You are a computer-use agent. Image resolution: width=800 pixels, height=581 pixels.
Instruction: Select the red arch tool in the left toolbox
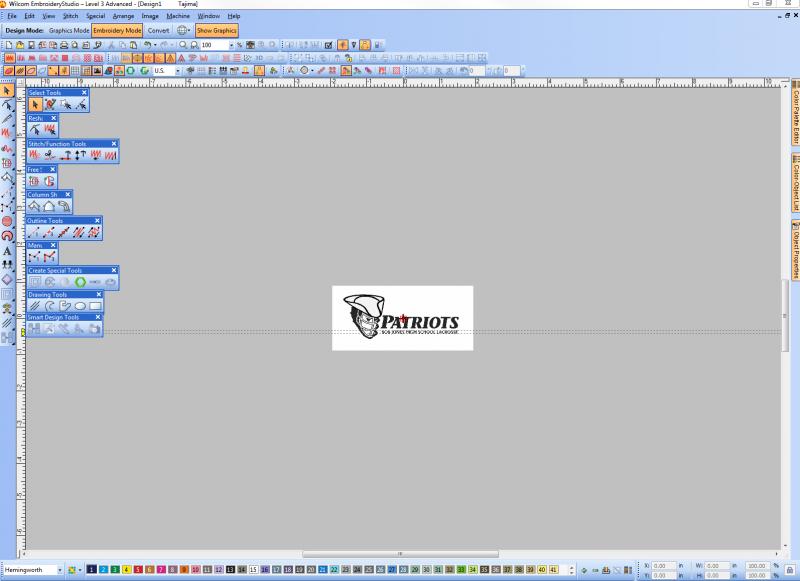7,236
